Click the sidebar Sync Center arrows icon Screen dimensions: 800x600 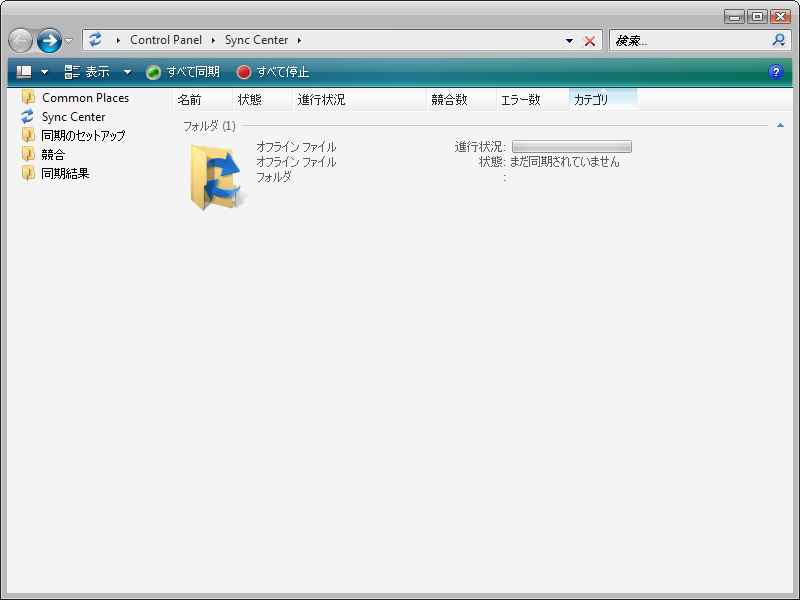(28, 116)
